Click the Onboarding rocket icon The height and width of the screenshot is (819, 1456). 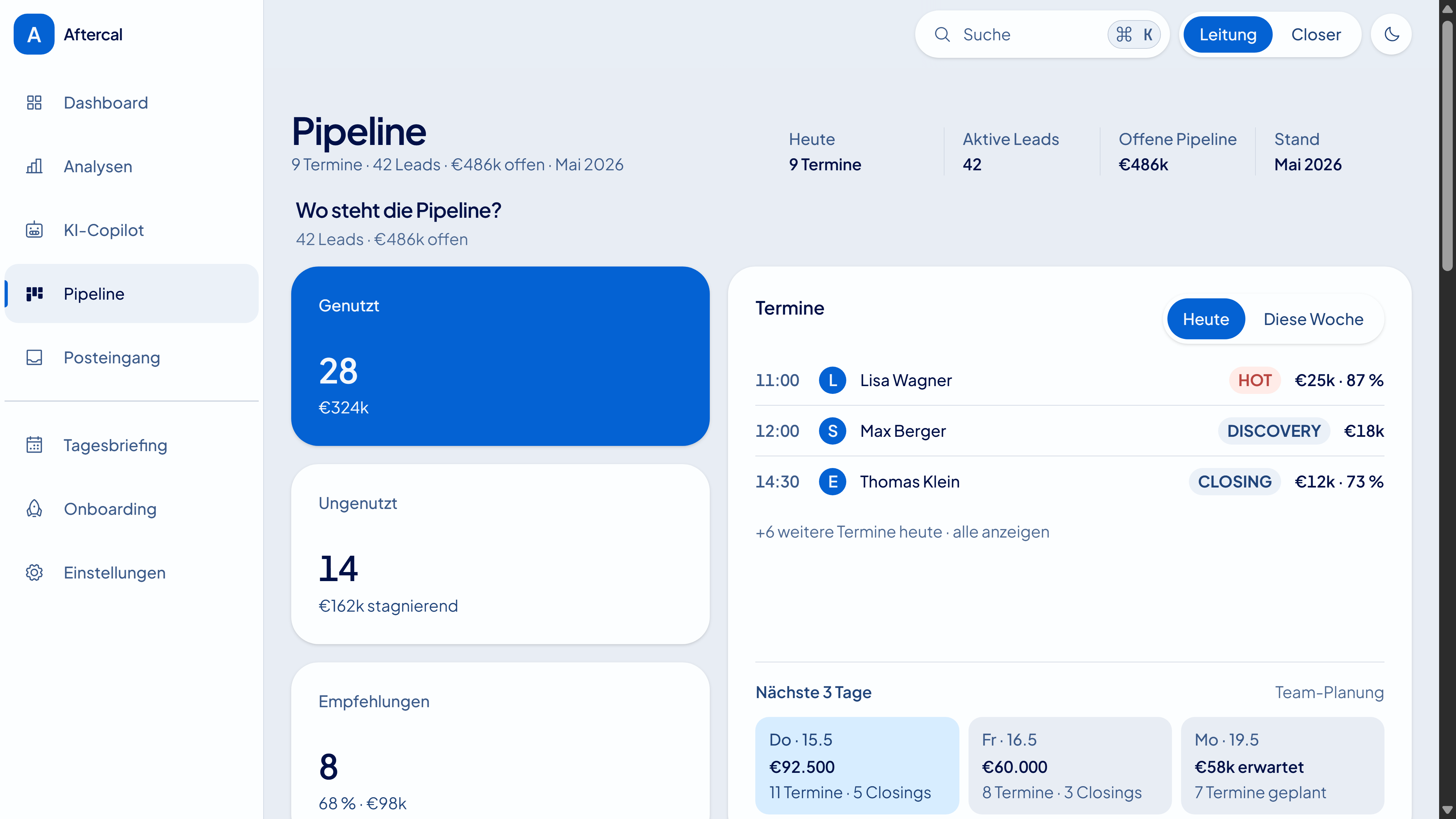34,509
